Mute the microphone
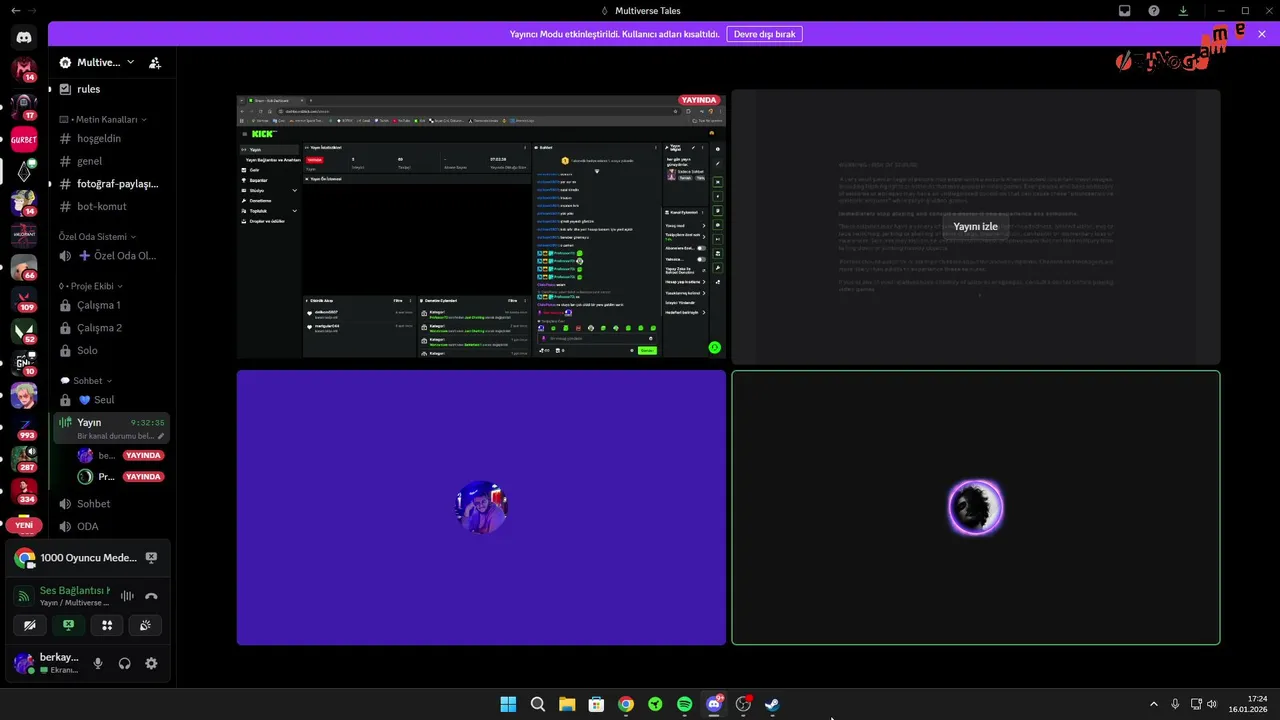The width and height of the screenshot is (1280, 720). coord(98,663)
